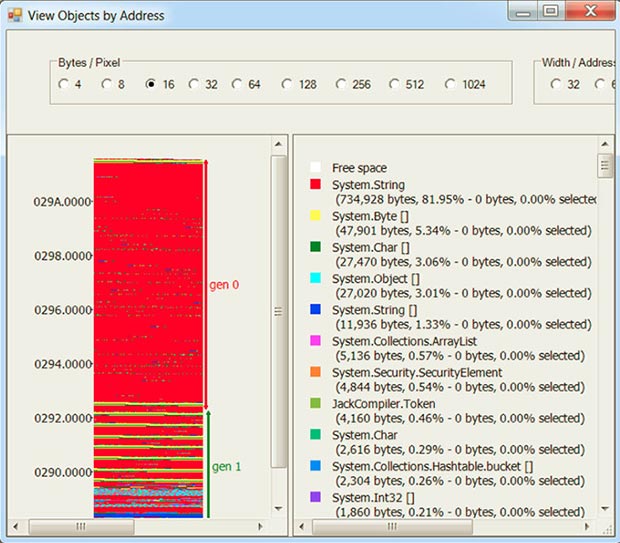The image size is (620, 543).
Task: Select 16 Bytes / Pixel option
Action: click(150, 84)
